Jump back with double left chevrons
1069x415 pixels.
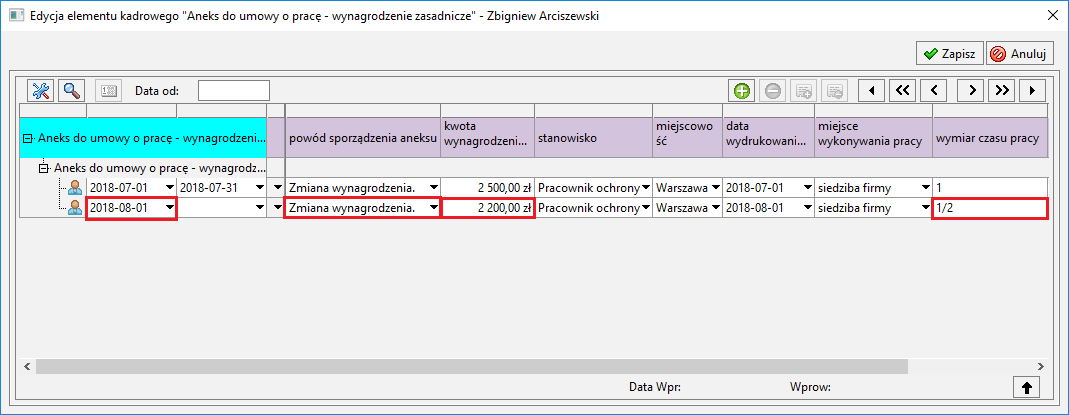(x=901, y=90)
